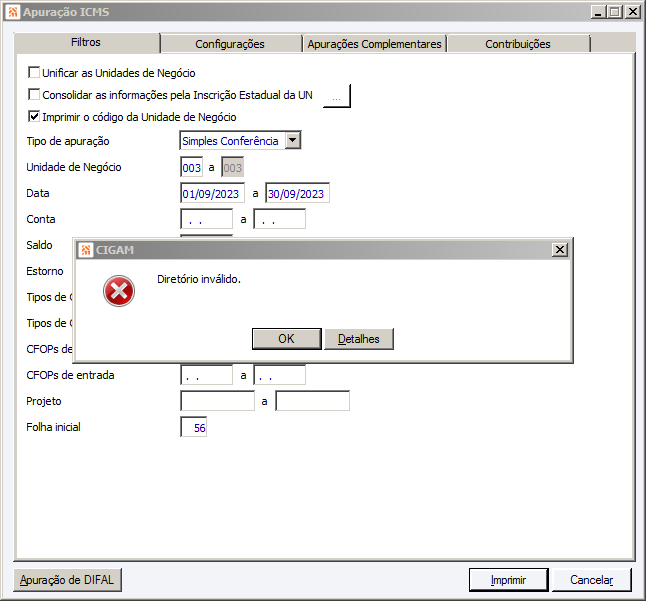Viewport: 646px width, 601px height.
Task: Click the first Conta input field
Action: tap(206, 219)
